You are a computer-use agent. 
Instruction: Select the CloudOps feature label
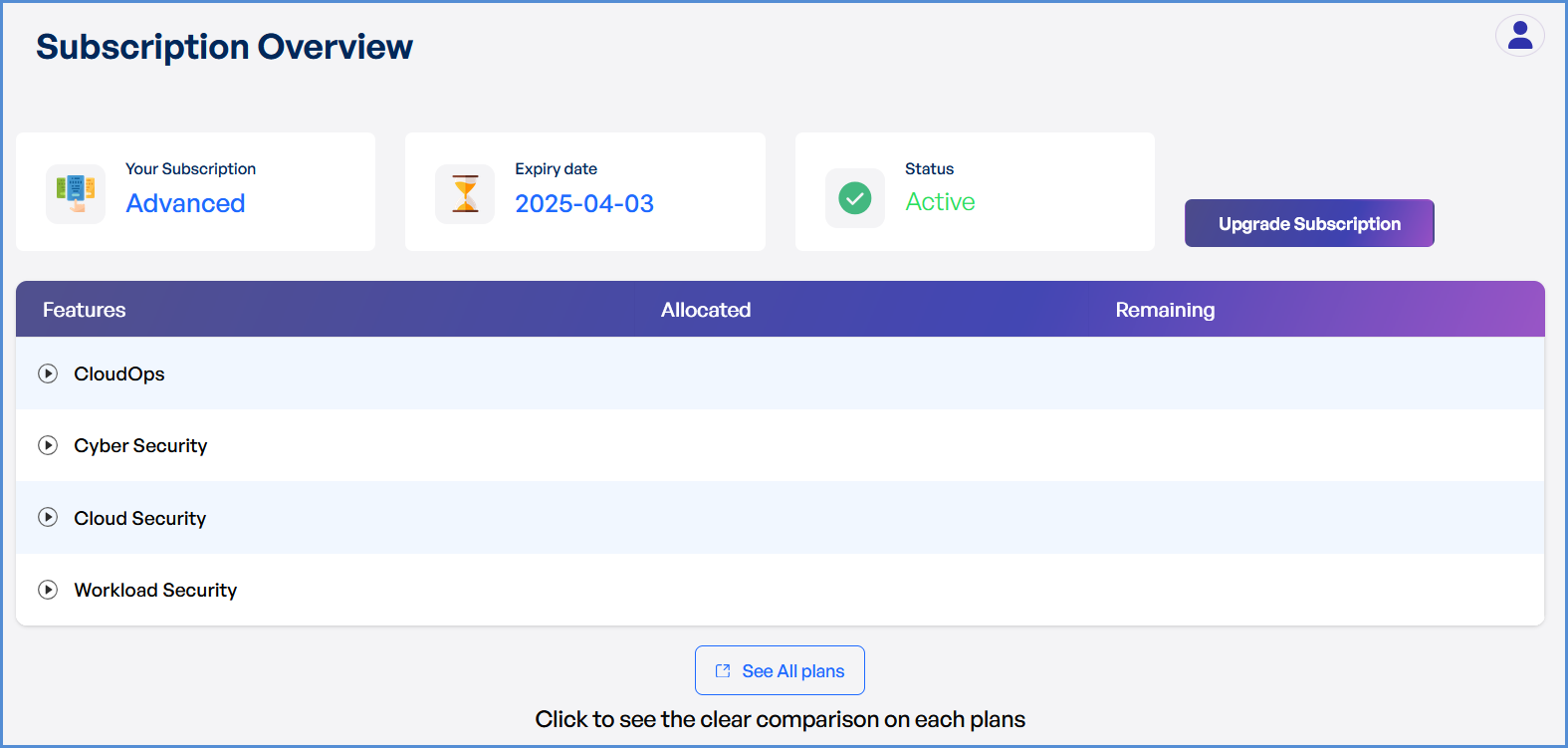(119, 374)
